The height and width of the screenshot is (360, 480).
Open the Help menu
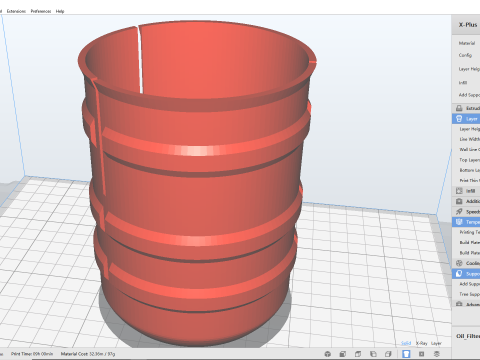tap(60, 11)
